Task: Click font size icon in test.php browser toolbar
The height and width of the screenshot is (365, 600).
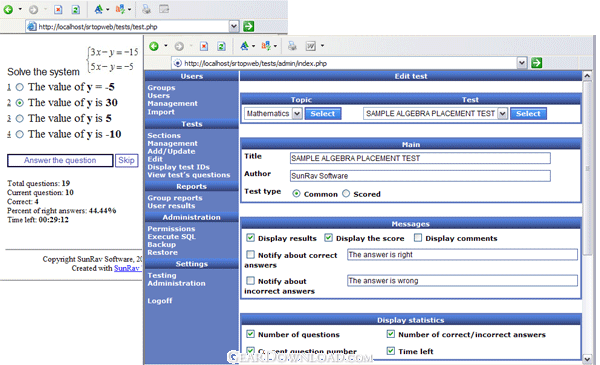Action: (x=98, y=9)
